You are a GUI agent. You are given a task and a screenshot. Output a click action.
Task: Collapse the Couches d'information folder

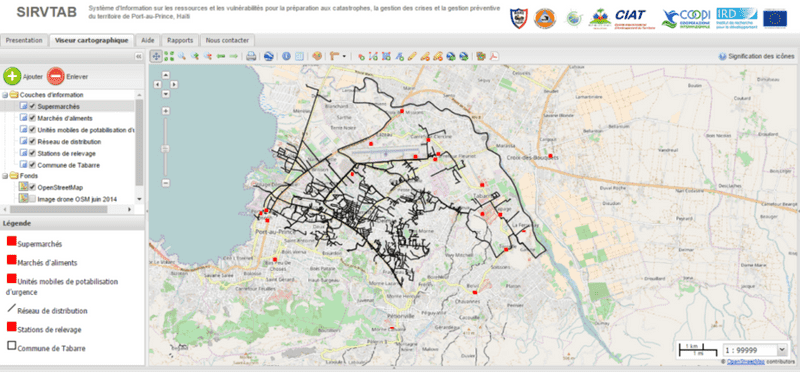5,95
